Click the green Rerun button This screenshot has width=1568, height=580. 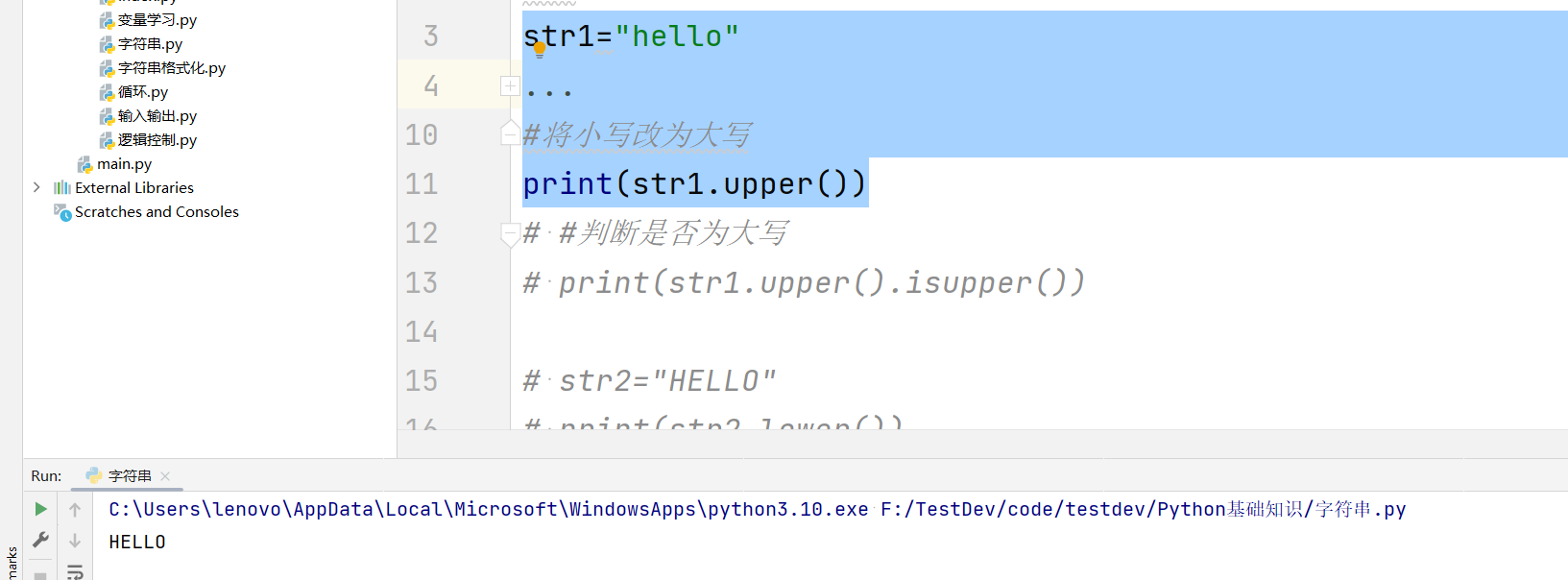point(40,509)
